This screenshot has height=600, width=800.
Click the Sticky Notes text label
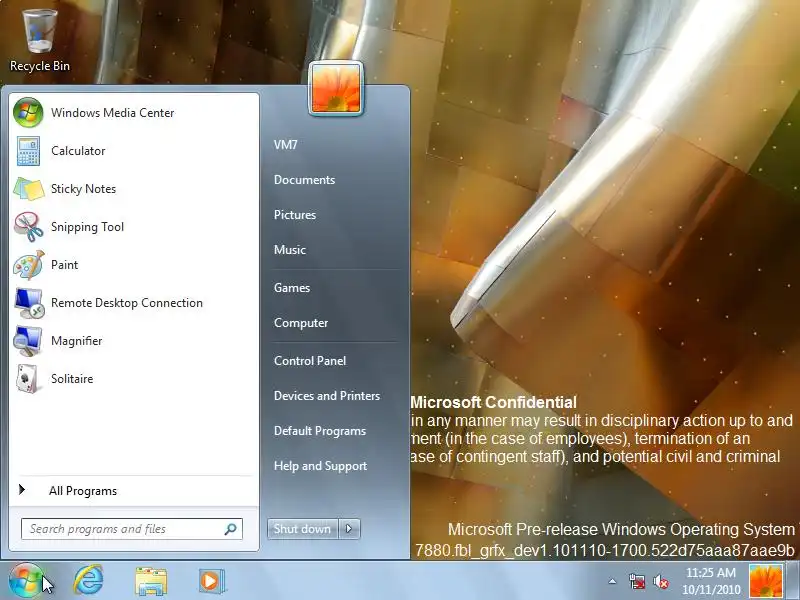[x=84, y=189]
